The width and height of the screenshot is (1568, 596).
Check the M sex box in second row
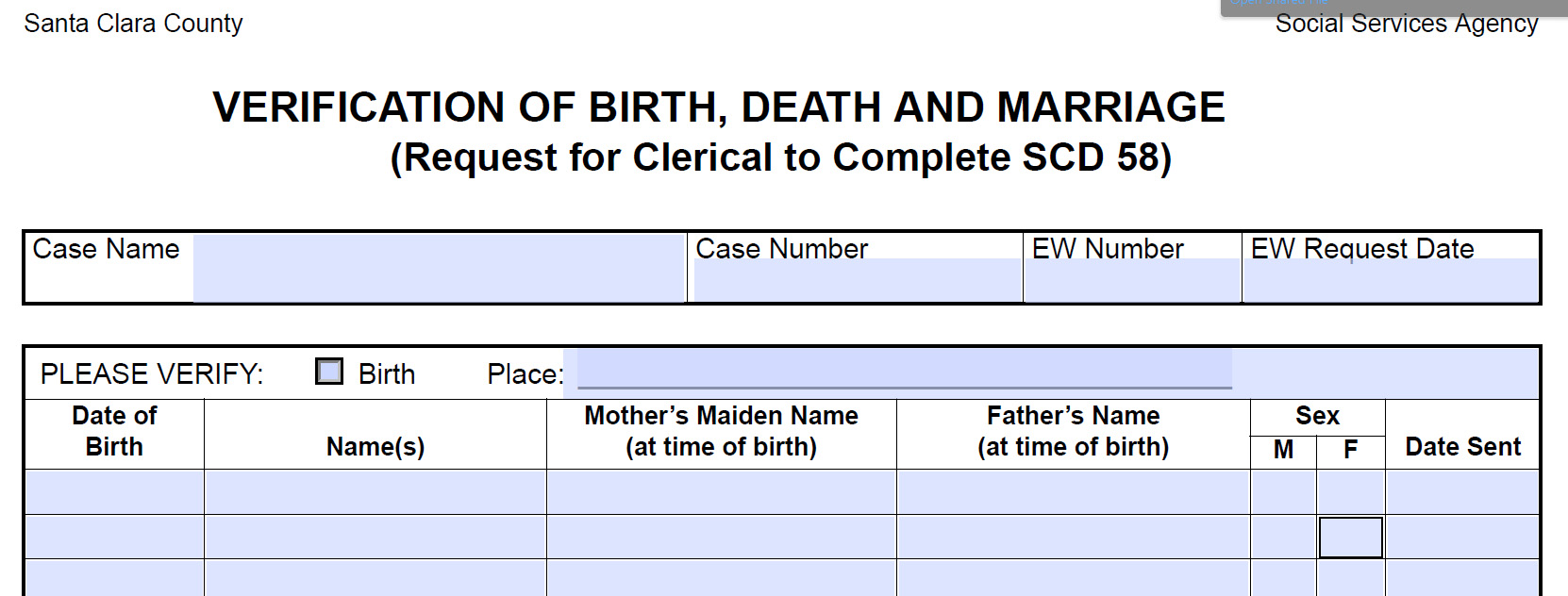pyautogui.click(x=1283, y=537)
